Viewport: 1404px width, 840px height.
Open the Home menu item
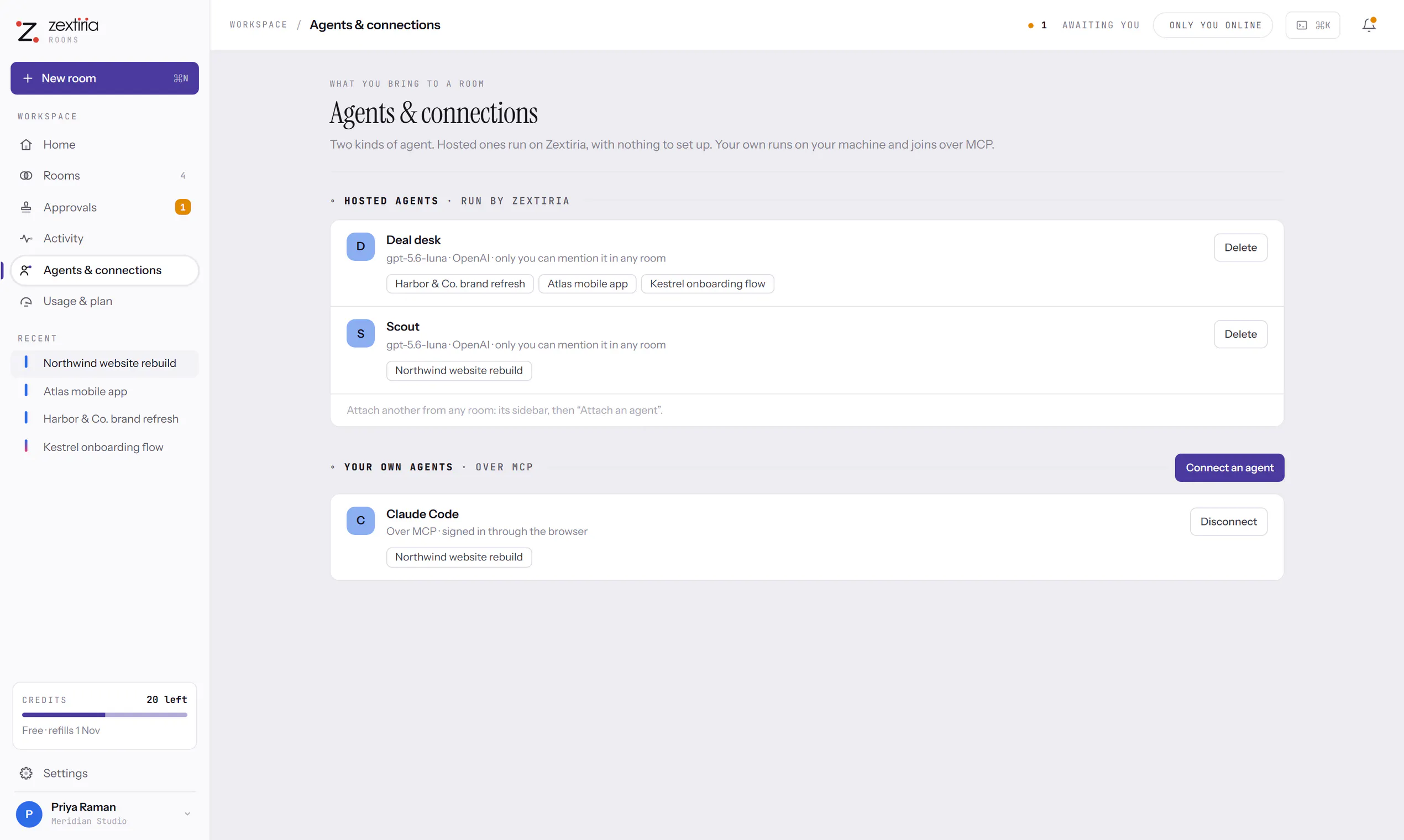[104, 144]
